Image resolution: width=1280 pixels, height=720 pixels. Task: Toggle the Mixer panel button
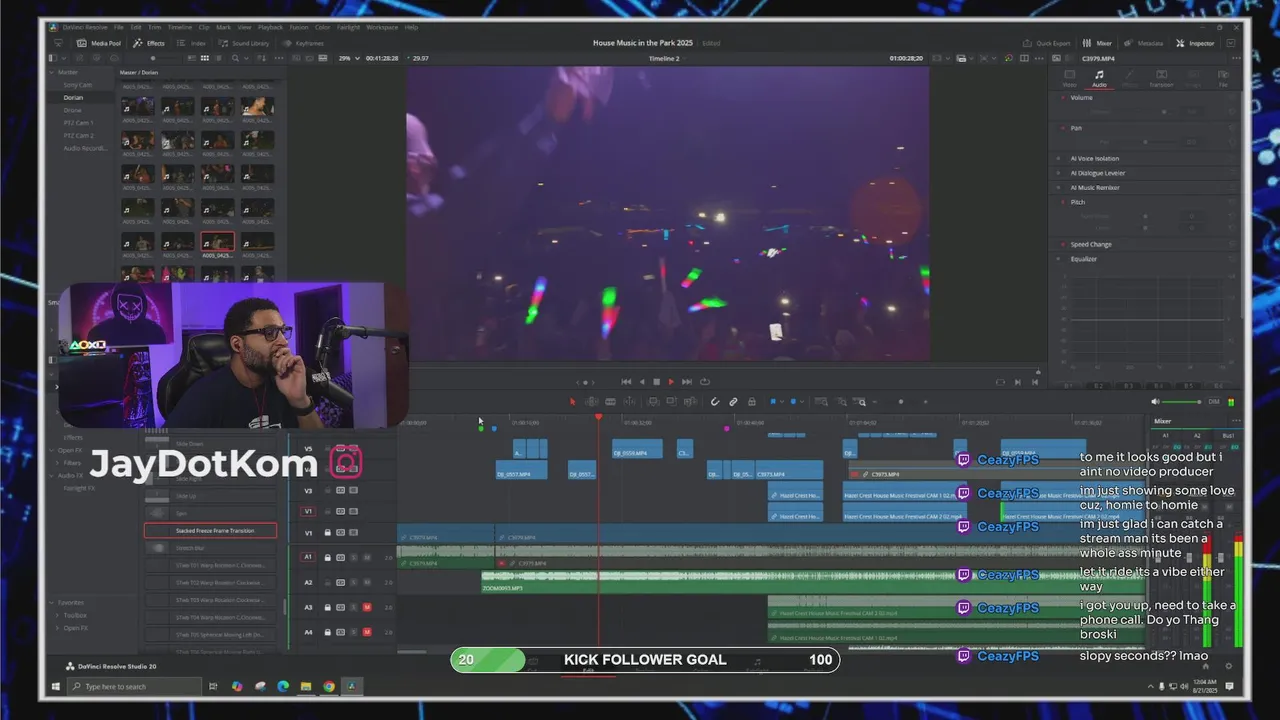1098,43
